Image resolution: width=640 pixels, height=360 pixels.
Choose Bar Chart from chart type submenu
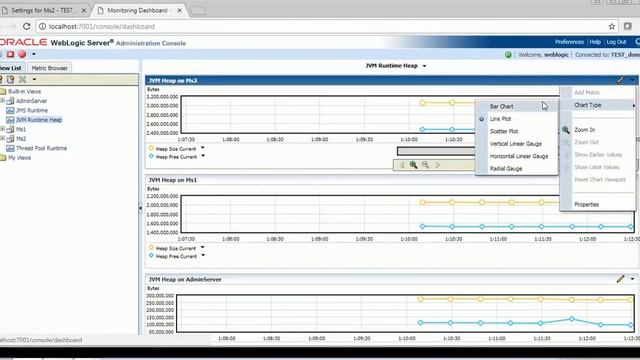click(517, 106)
